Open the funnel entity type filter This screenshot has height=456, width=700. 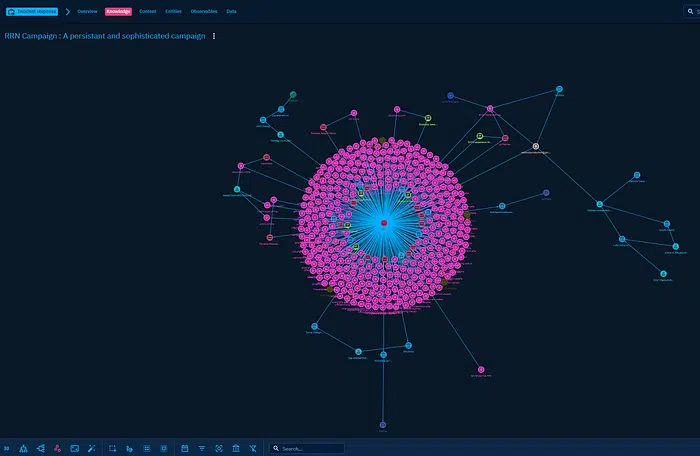tap(202, 449)
